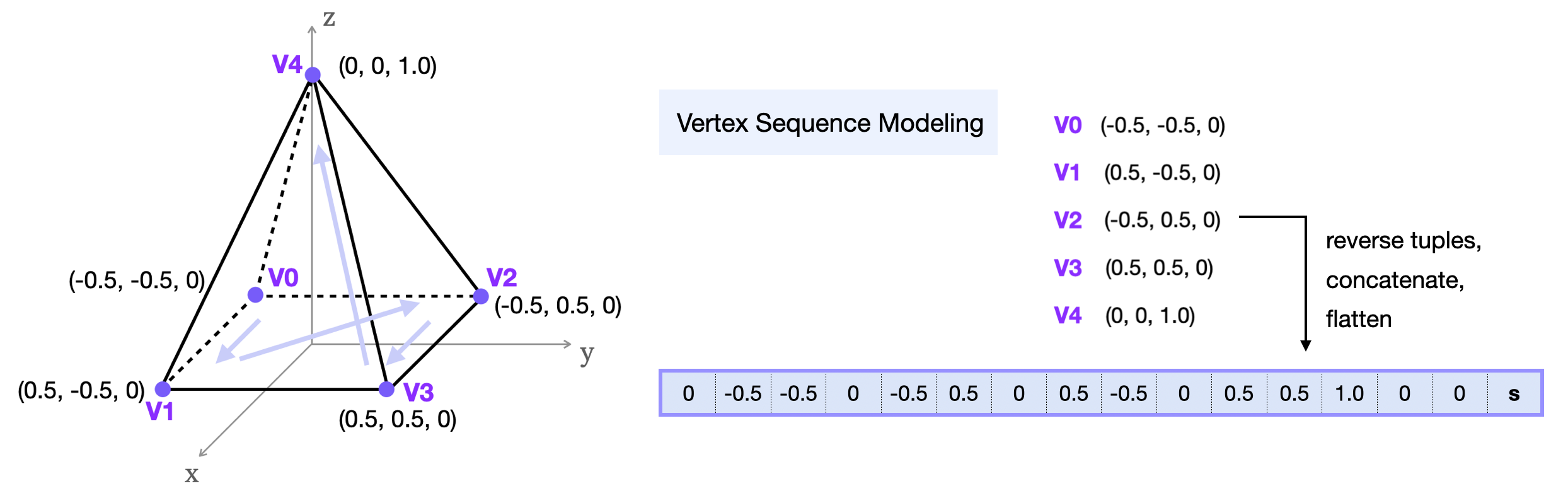The height and width of the screenshot is (498, 1568).
Task: Select the 1.0 cell in the sequence bar
Action: coord(1349,393)
